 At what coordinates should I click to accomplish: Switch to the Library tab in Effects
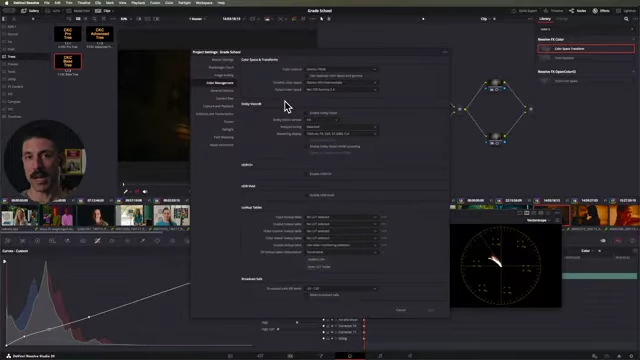tap(545, 19)
